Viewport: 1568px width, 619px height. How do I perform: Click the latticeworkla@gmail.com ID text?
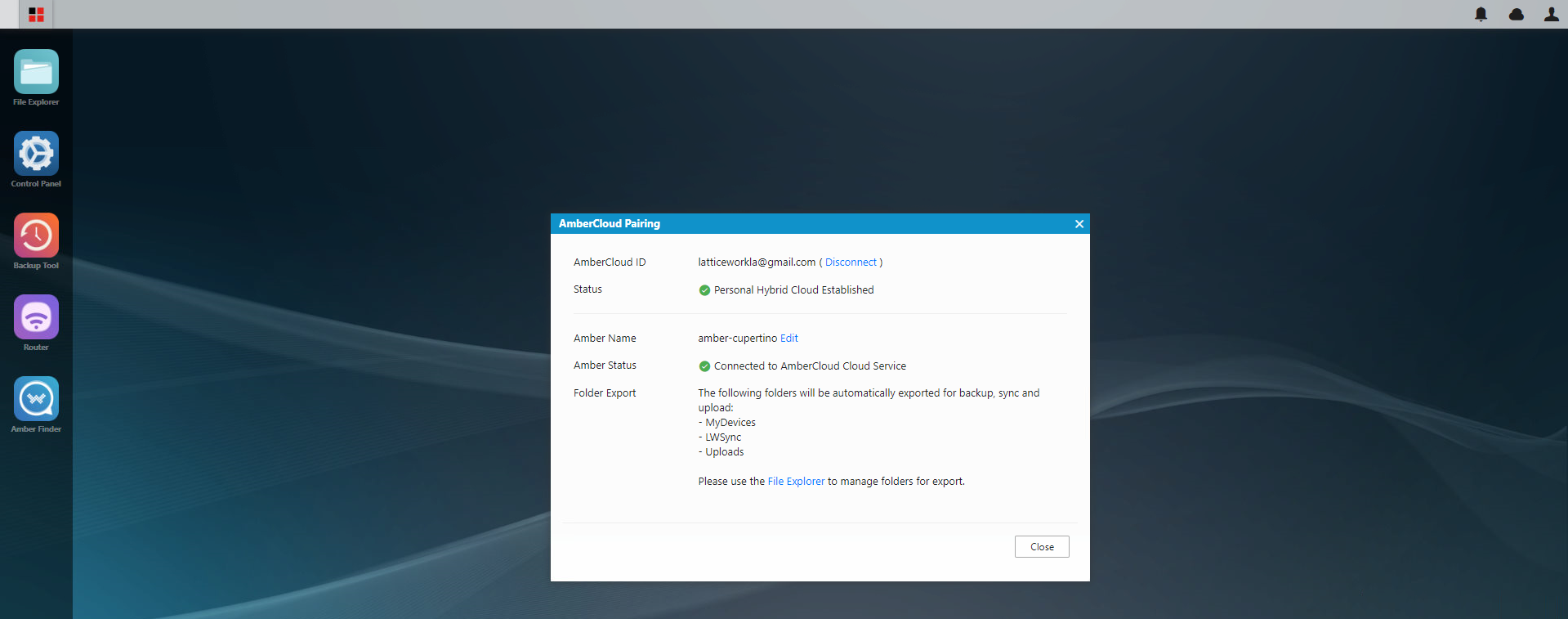pyautogui.click(x=757, y=262)
